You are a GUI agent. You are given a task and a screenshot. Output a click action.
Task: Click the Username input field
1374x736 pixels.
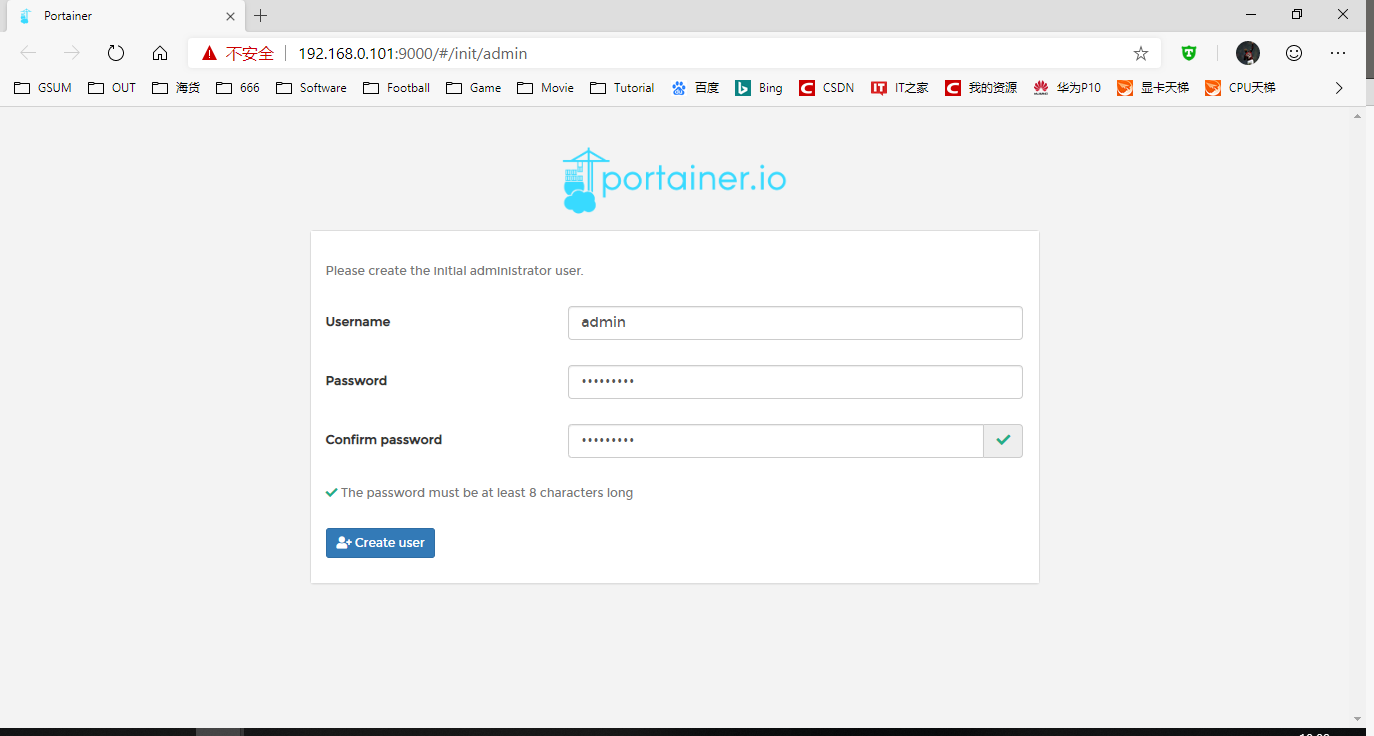tap(794, 322)
